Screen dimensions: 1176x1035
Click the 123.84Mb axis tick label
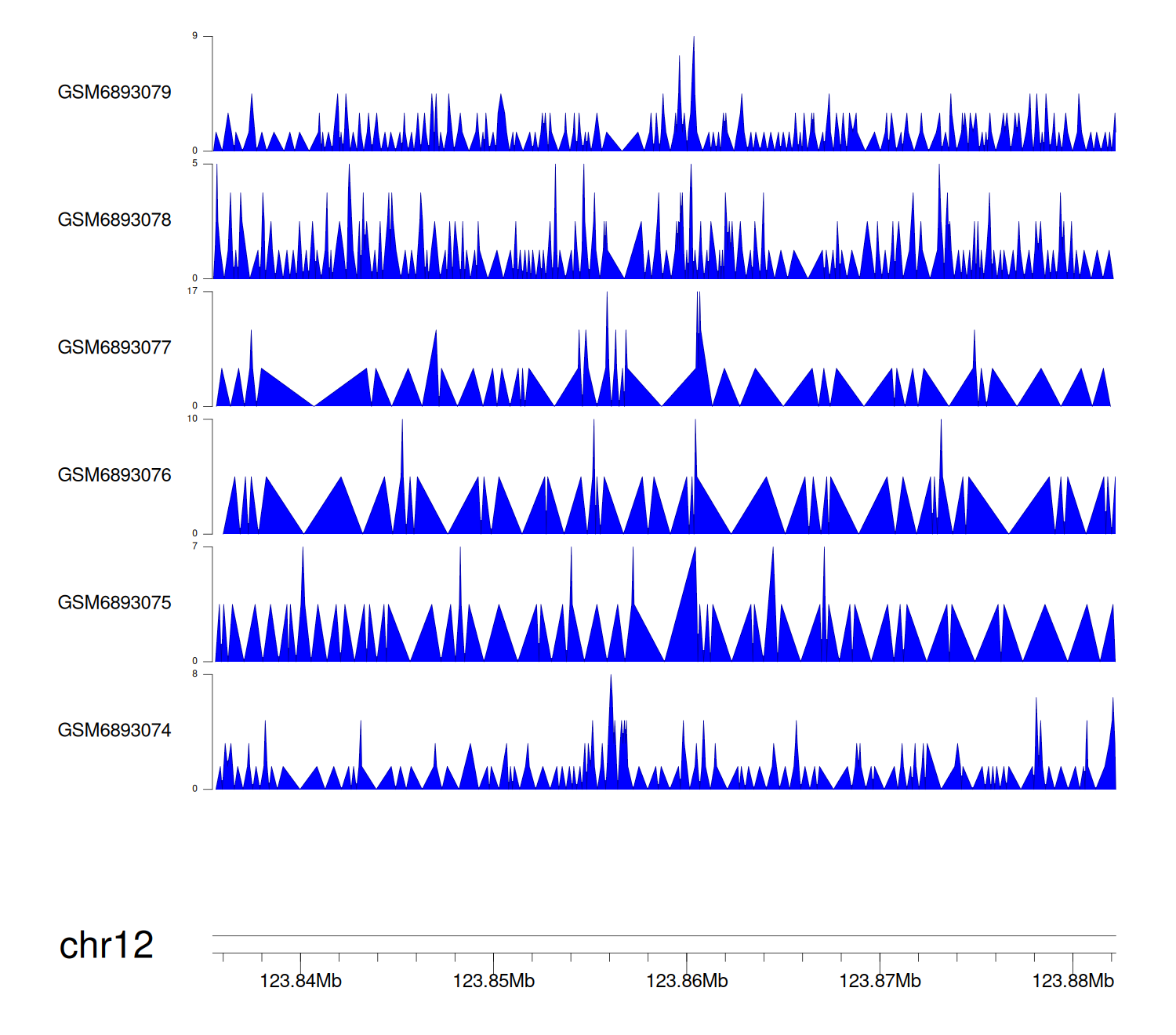(x=300, y=982)
